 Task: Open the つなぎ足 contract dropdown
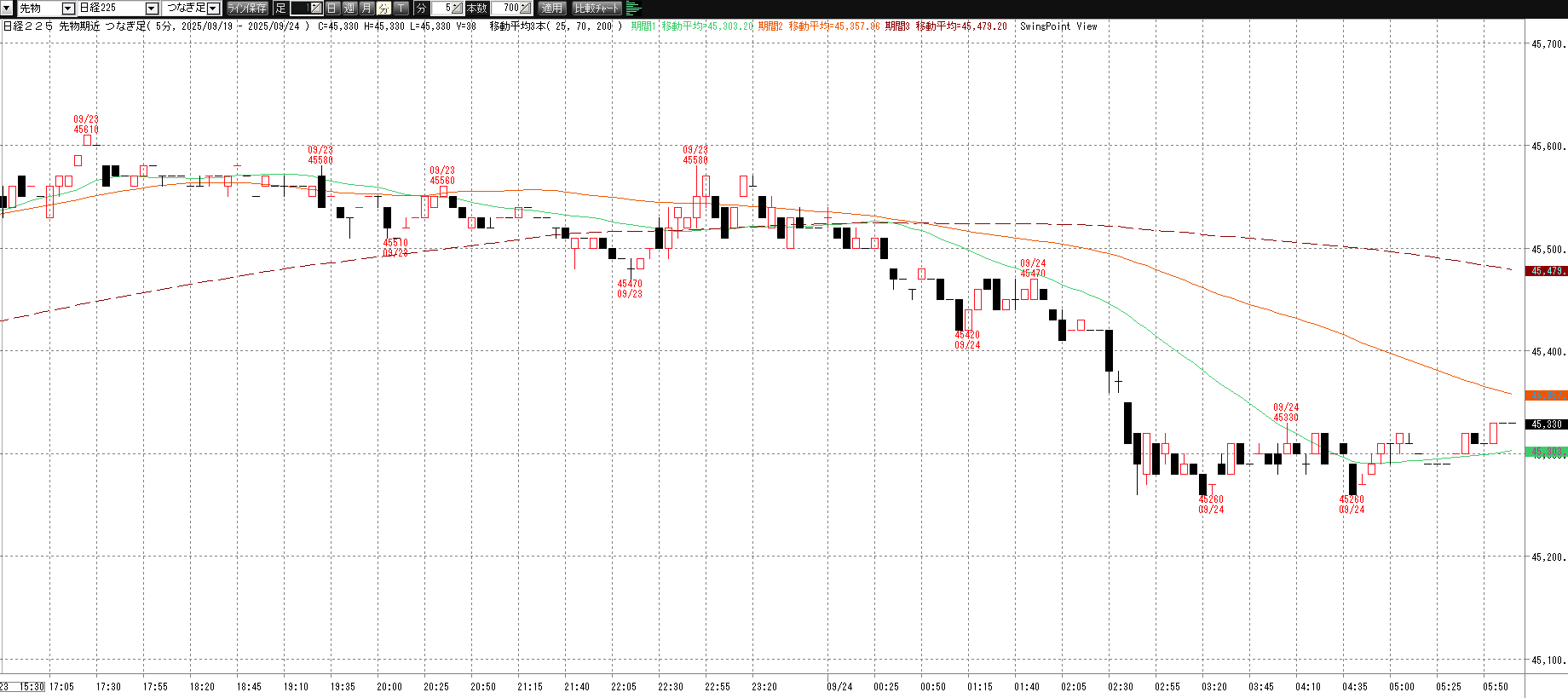[213, 8]
